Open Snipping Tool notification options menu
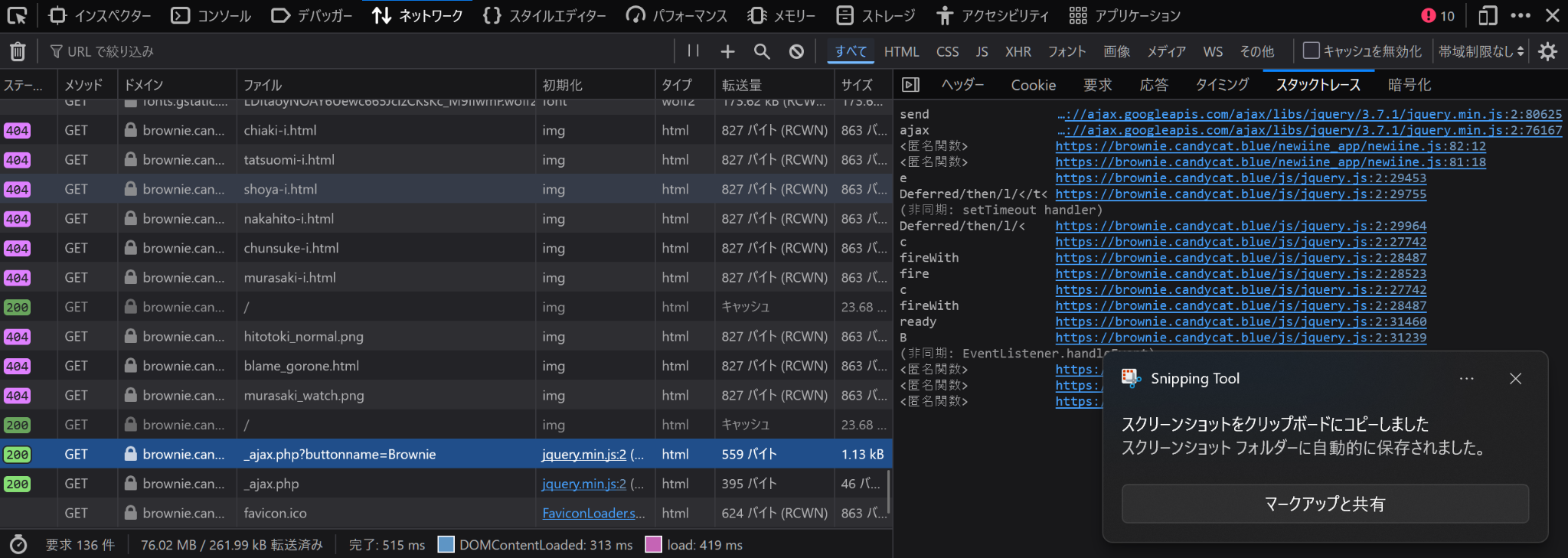Viewport: 1568px width, 558px height. coord(1466,379)
